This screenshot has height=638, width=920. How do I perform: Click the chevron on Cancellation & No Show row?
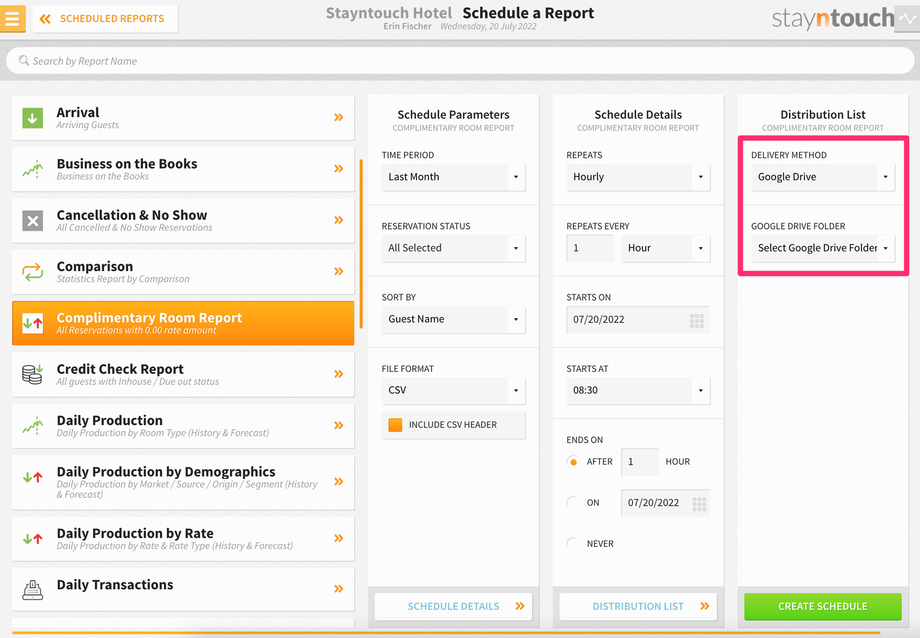339,220
